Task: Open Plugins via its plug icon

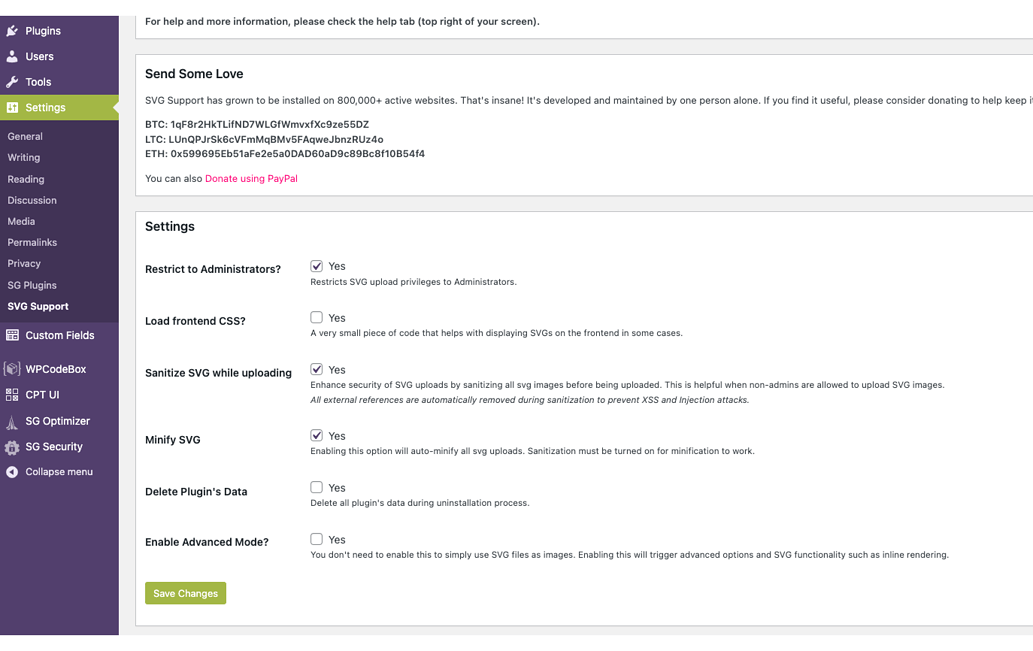Action: (x=12, y=31)
